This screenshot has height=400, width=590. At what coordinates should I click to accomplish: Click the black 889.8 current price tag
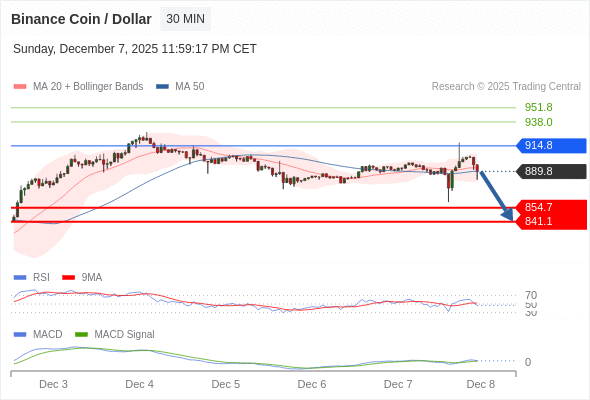[x=551, y=171]
